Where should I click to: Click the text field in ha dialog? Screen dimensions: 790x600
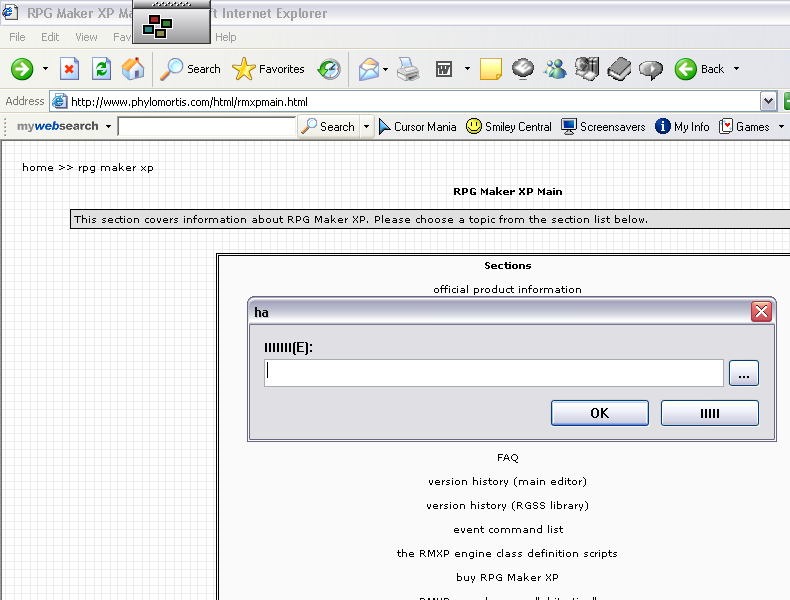pyautogui.click(x=494, y=373)
